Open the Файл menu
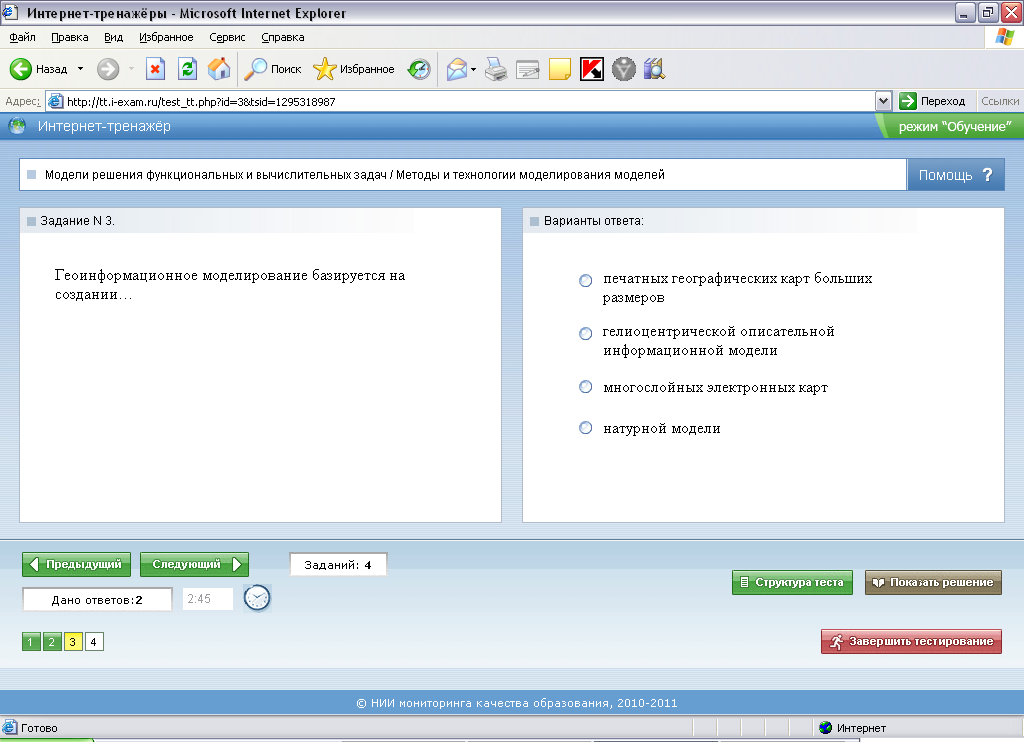1024x742 pixels. [x=22, y=37]
